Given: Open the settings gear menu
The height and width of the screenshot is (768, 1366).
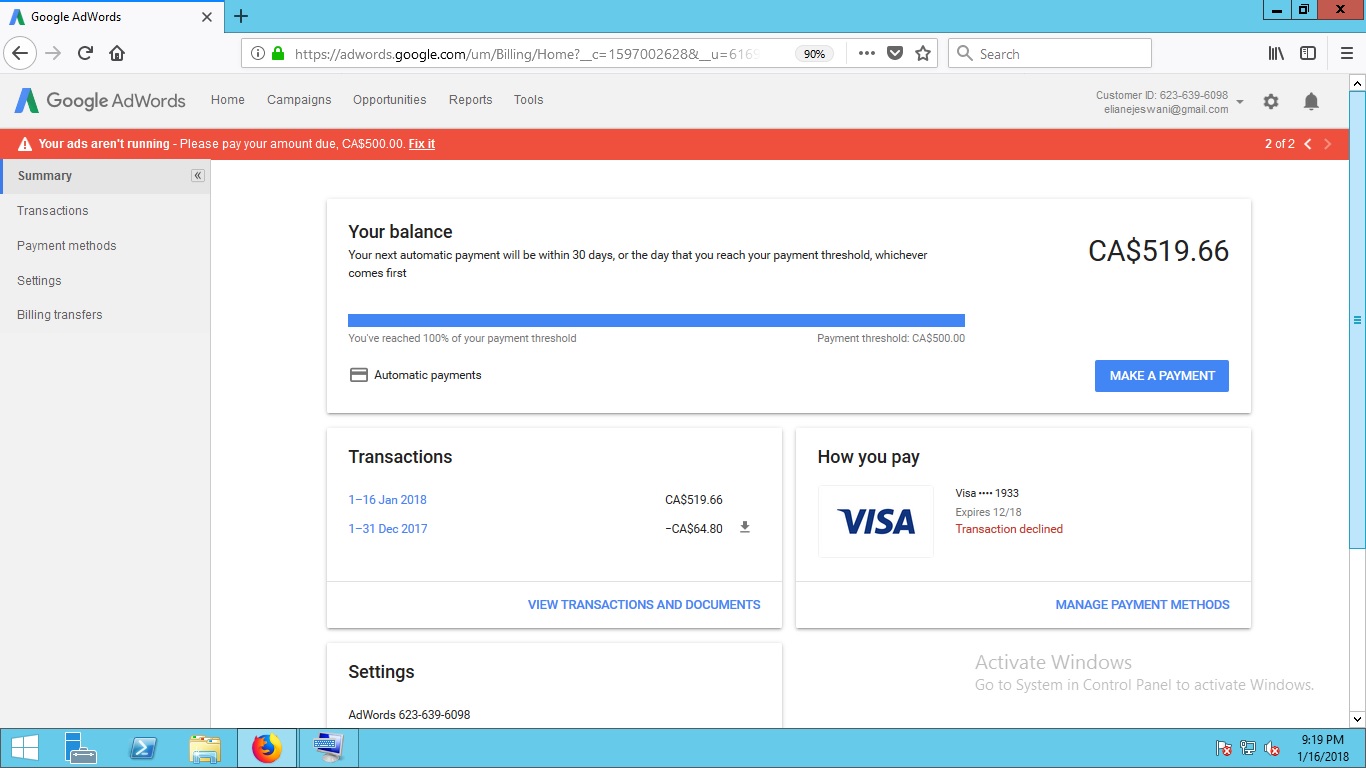Looking at the screenshot, I should (x=1271, y=101).
